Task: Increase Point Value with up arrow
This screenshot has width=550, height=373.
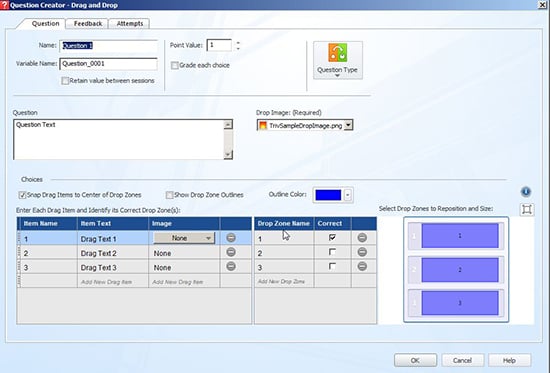Action: click(x=238, y=43)
